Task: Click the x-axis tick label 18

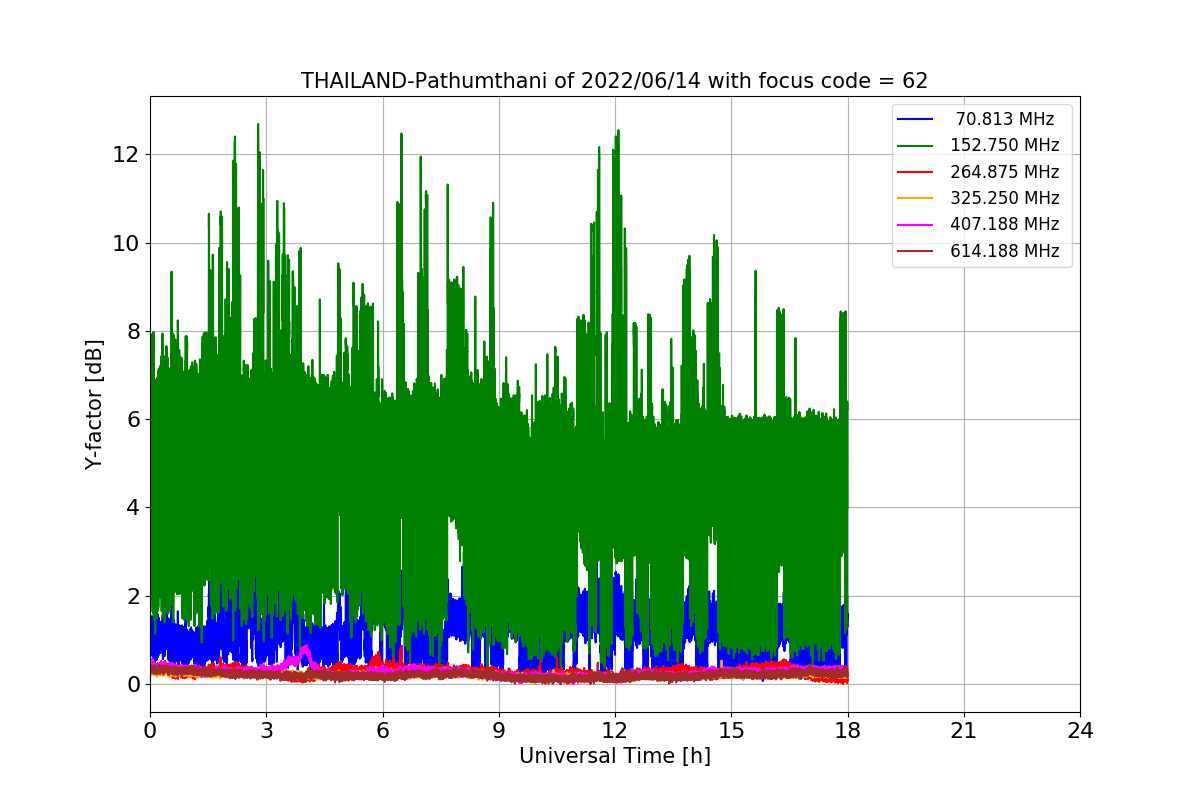Action: [847, 730]
